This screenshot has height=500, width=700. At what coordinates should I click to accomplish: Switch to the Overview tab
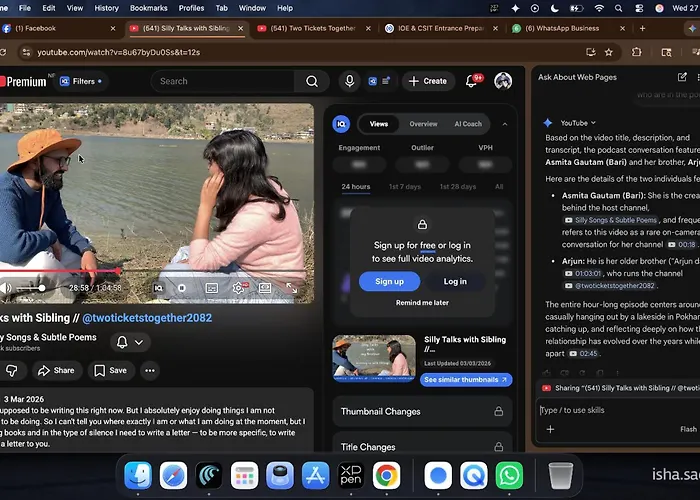tap(423, 124)
